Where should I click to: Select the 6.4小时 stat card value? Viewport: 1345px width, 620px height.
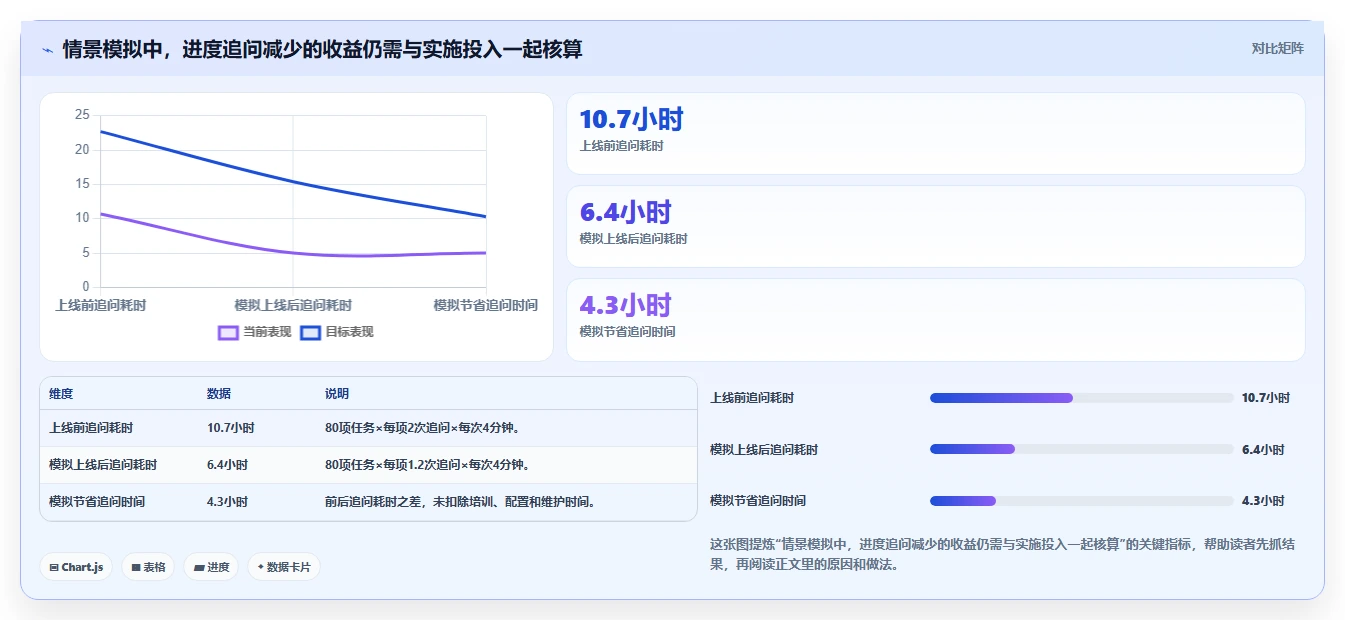(x=625, y=212)
